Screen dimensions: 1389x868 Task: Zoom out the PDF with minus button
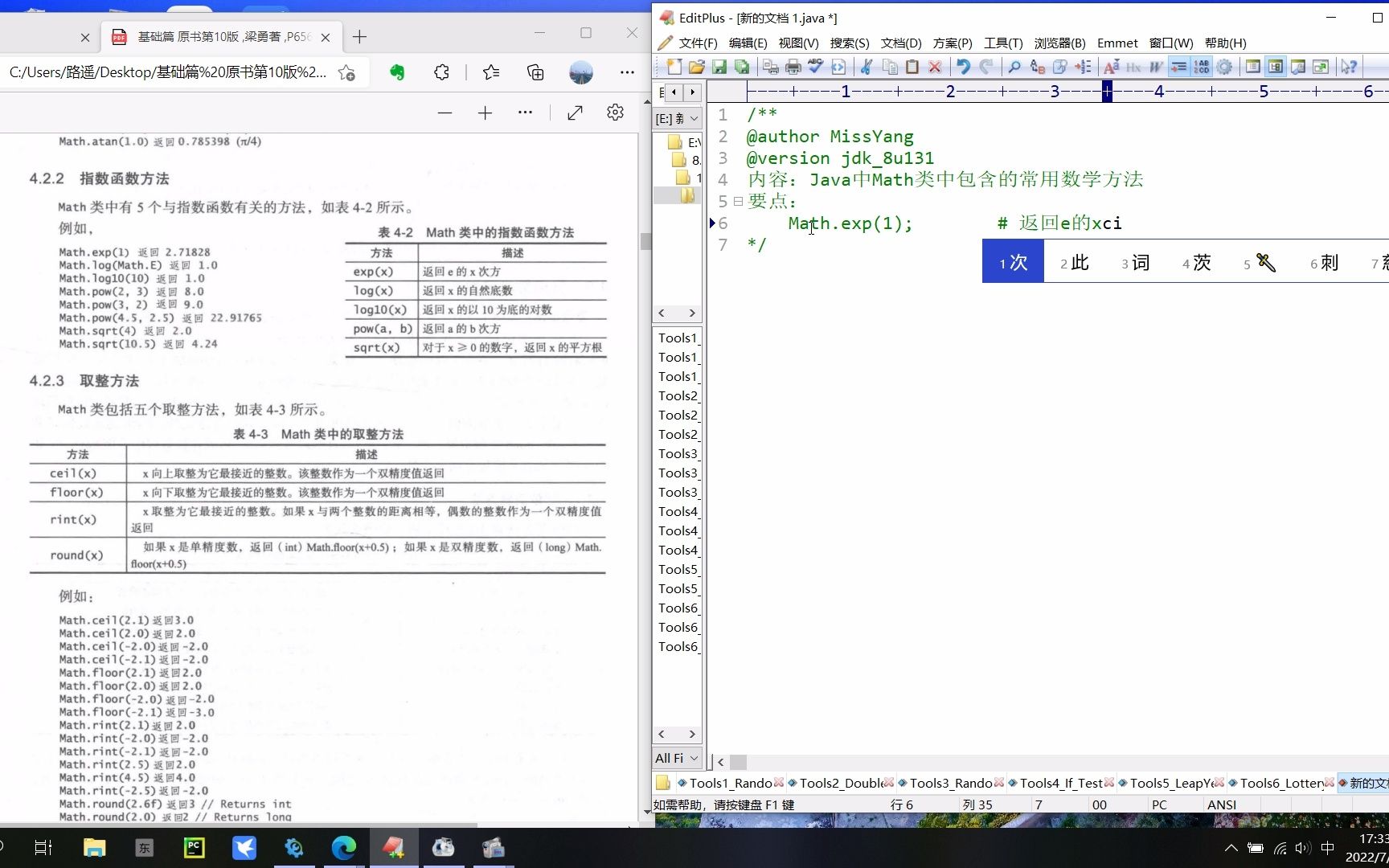(x=445, y=113)
